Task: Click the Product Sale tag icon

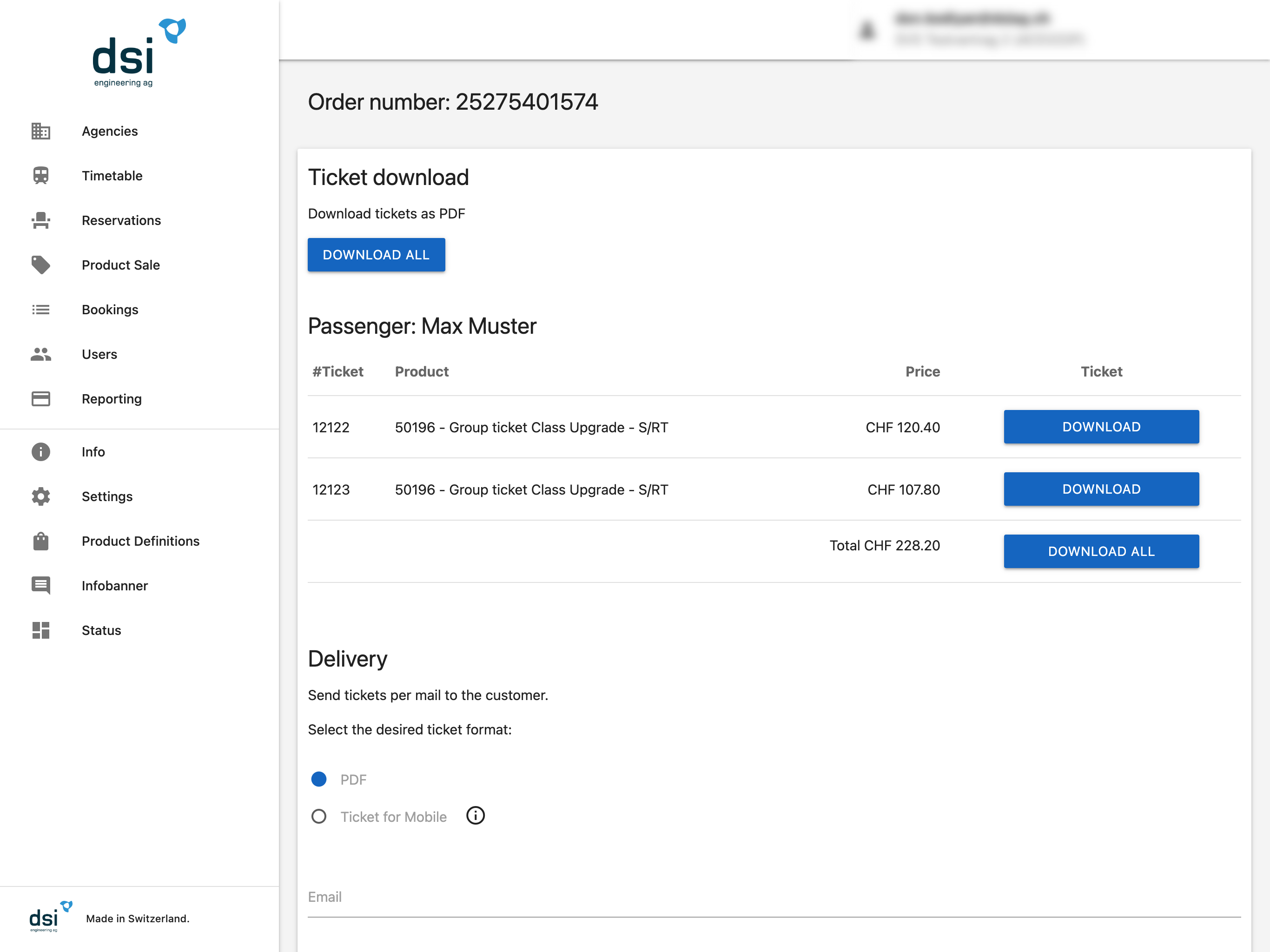Action: (41, 264)
